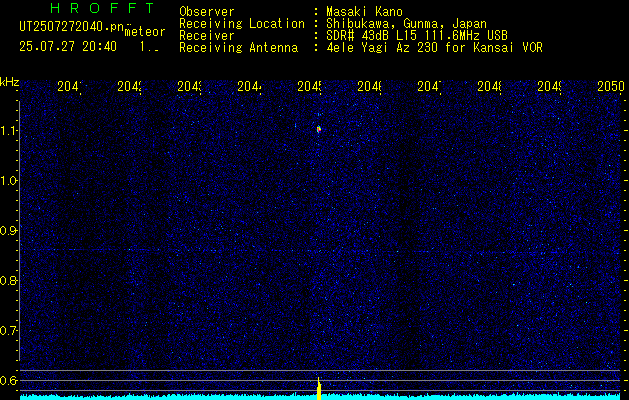Click the 0.6 frequency axis label
Screen dimensions: 629x400
tap(8, 380)
